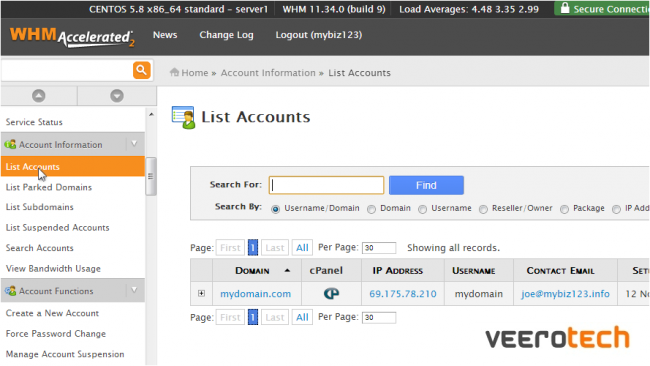
Task: Select Package search-by radio button
Action: (x=564, y=209)
